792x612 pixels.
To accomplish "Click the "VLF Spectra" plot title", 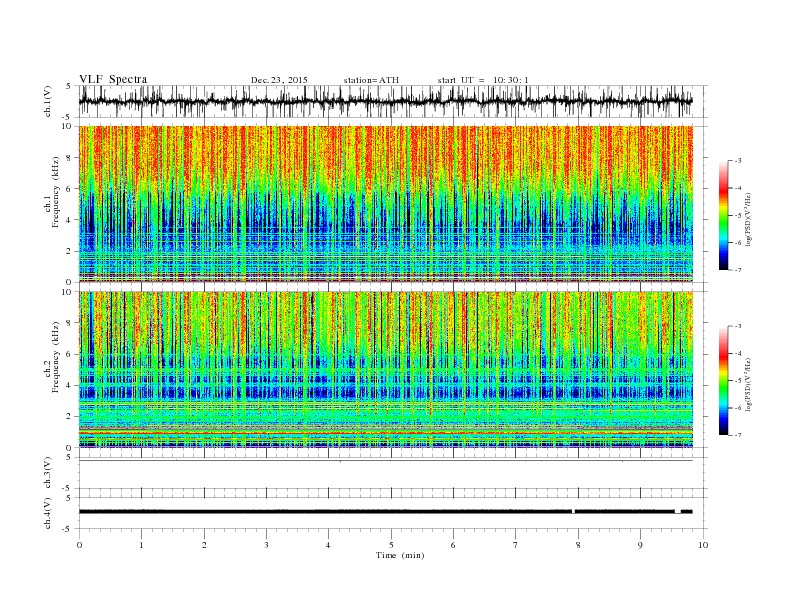I will 113,79.
